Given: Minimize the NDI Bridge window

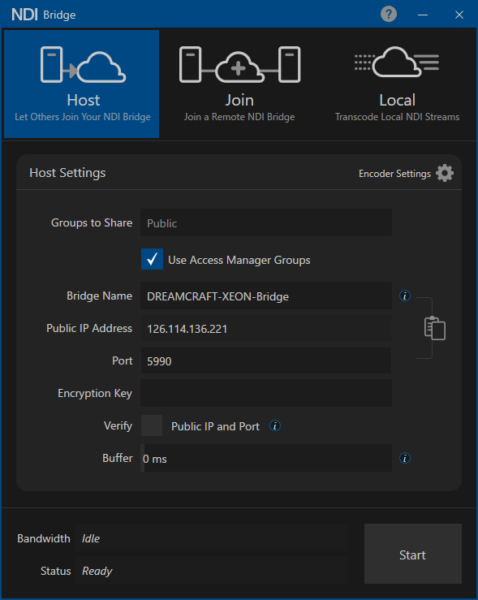Looking at the screenshot, I should pyautogui.click(x=423, y=15).
